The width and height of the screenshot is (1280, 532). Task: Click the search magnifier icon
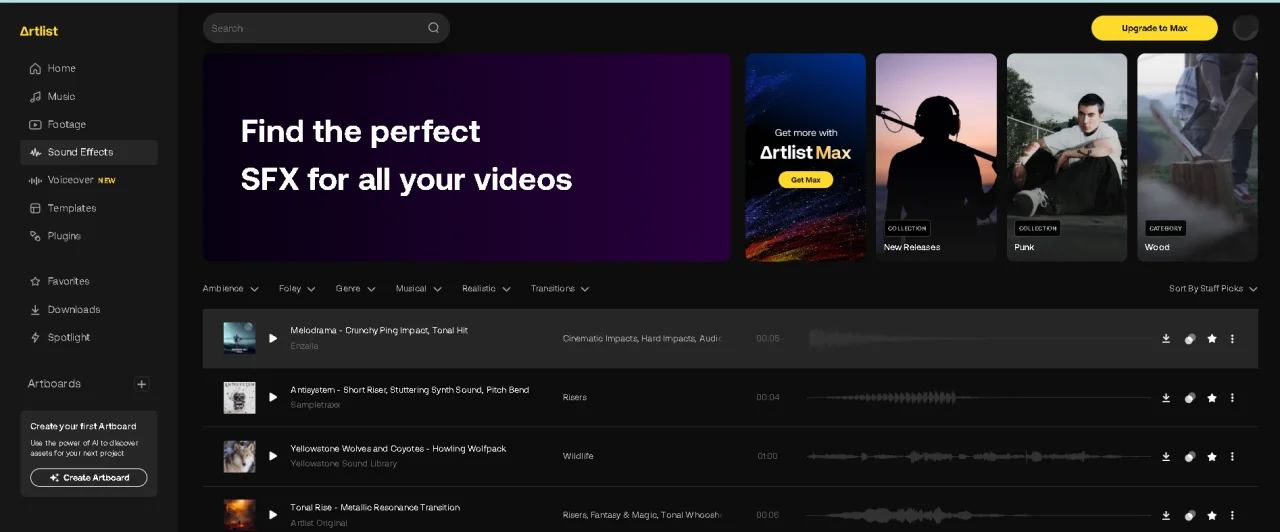coord(434,28)
